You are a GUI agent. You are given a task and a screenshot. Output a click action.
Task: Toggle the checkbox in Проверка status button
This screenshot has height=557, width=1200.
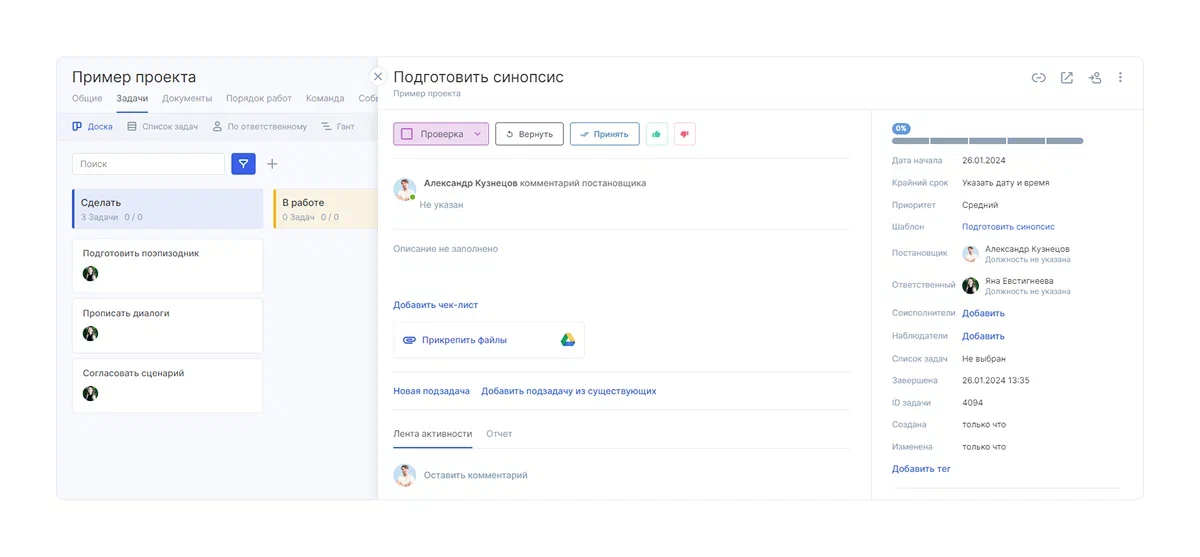(407, 134)
